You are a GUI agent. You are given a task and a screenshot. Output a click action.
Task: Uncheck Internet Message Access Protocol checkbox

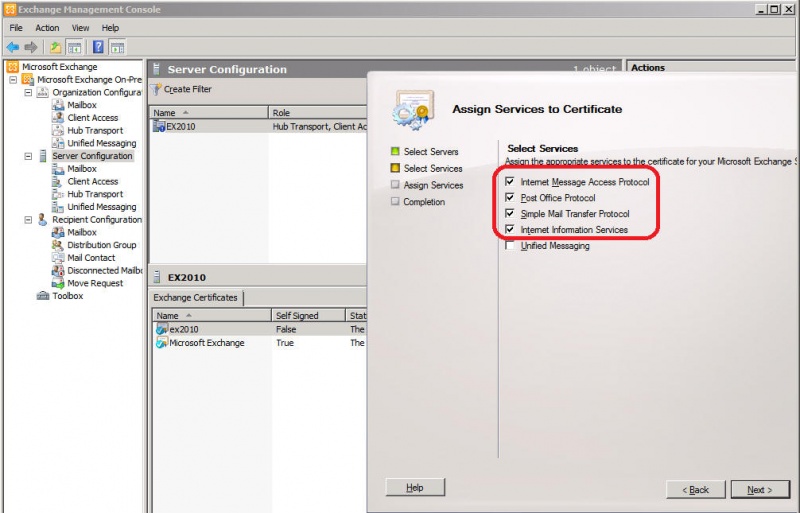(x=511, y=182)
